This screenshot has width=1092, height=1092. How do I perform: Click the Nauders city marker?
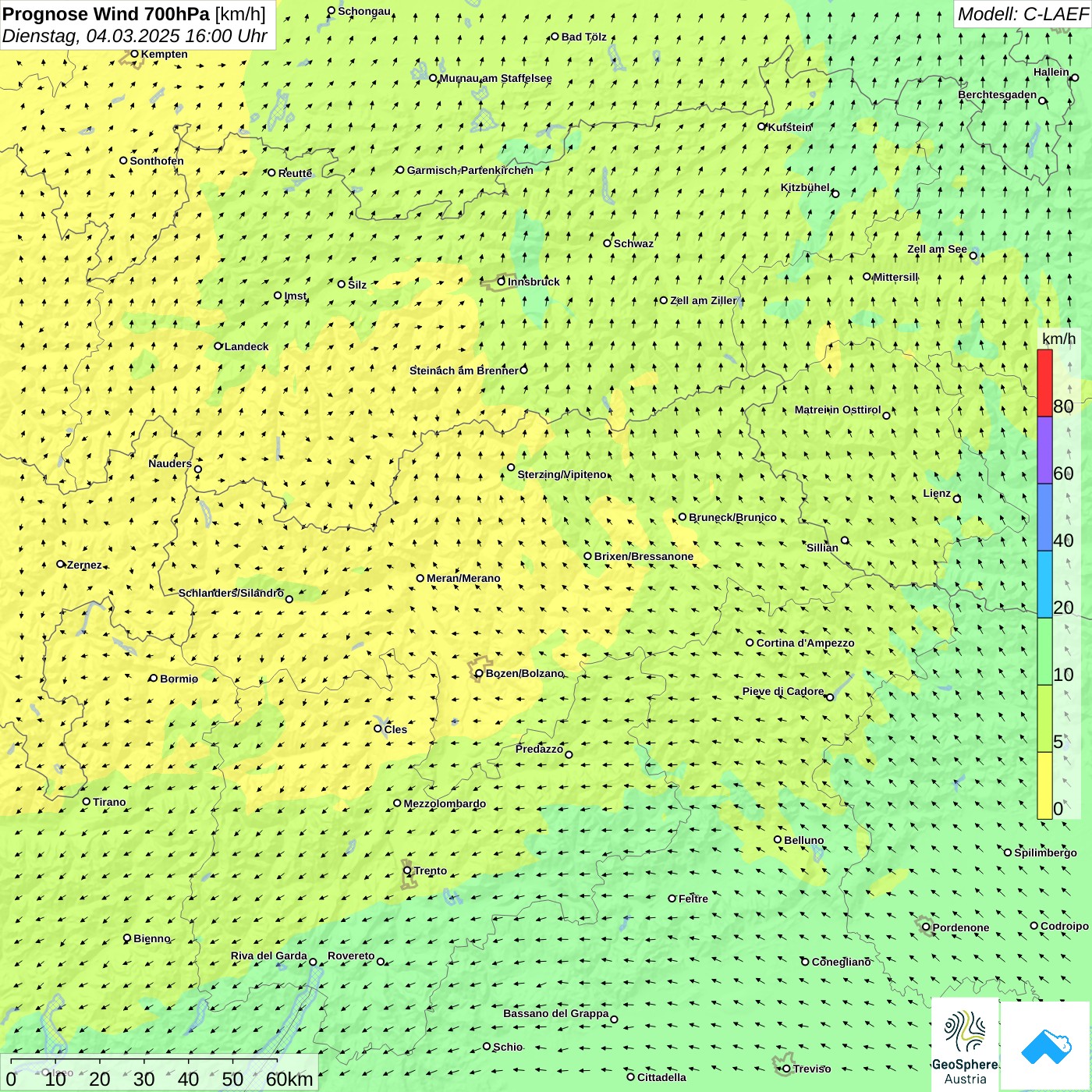click(198, 469)
